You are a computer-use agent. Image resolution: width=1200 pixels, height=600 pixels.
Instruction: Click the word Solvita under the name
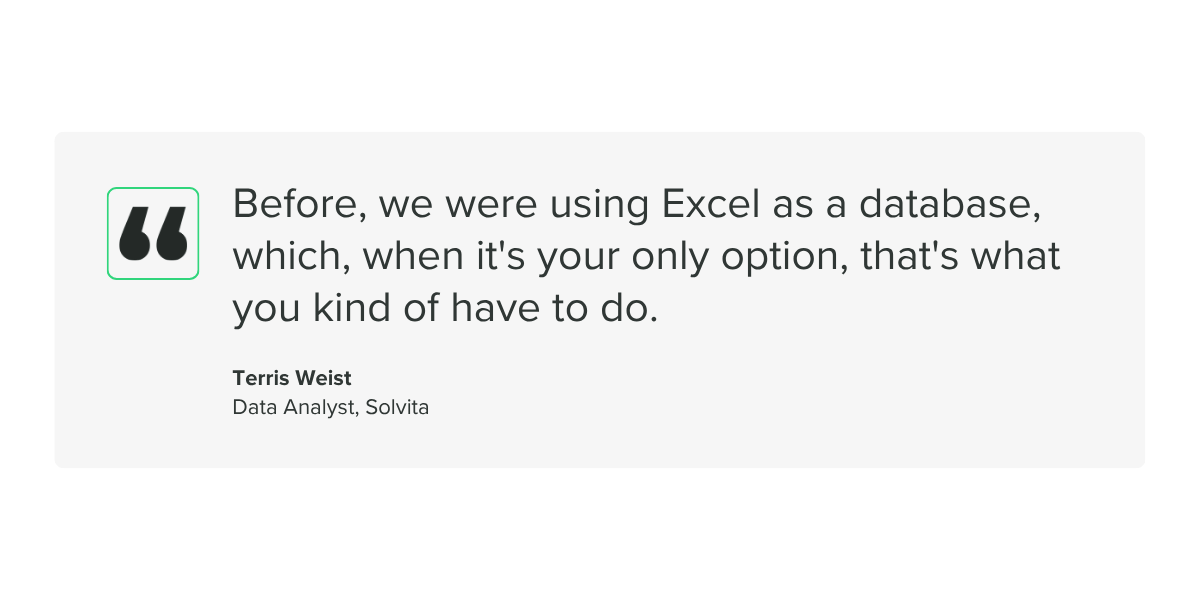tap(397, 407)
